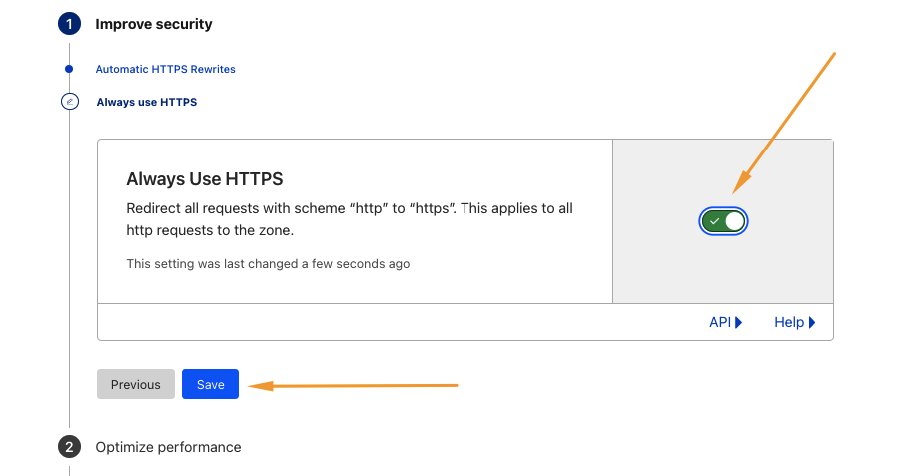Click the Always Use HTTPS card title
914x476 pixels.
click(x=205, y=179)
